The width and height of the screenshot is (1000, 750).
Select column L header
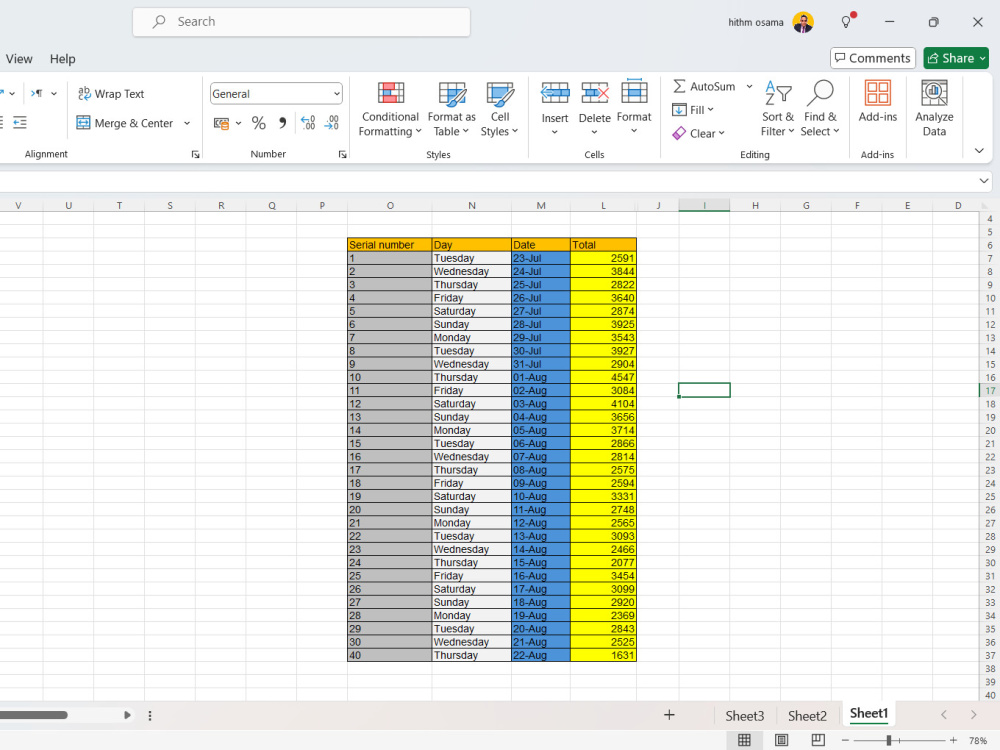click(603, 205)
